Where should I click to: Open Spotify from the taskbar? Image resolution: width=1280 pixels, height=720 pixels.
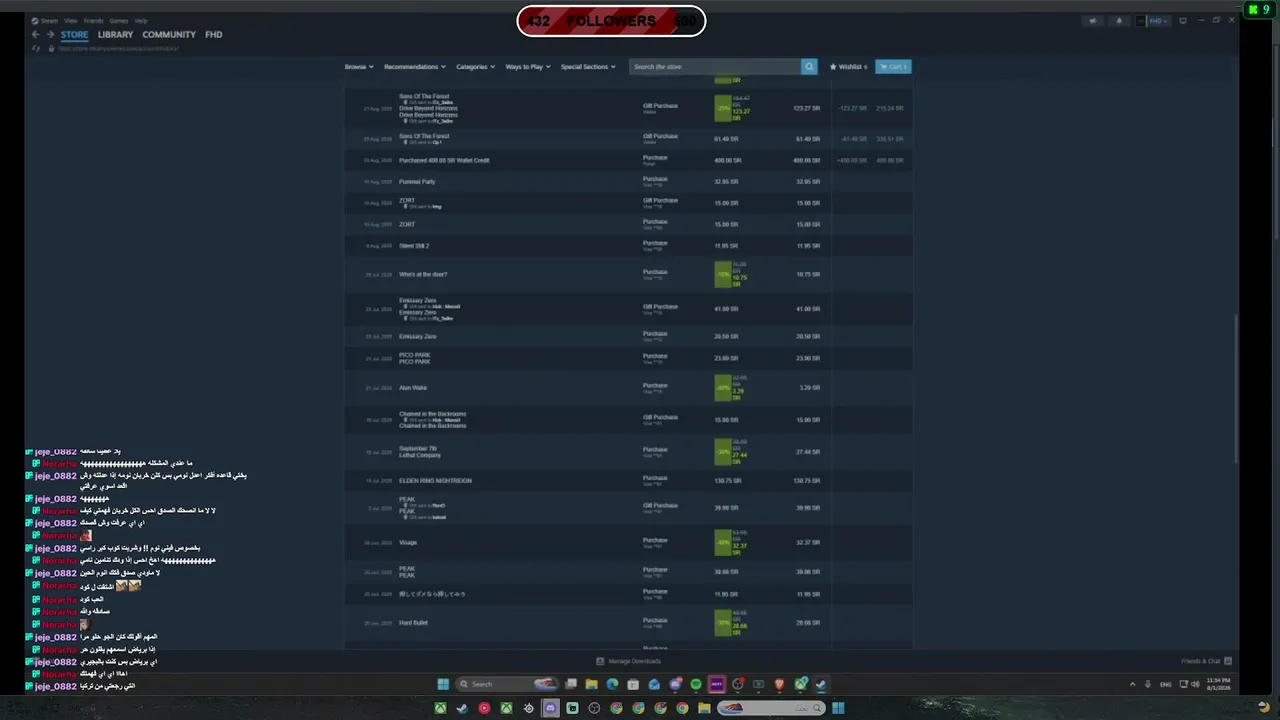tap(696, 684)
